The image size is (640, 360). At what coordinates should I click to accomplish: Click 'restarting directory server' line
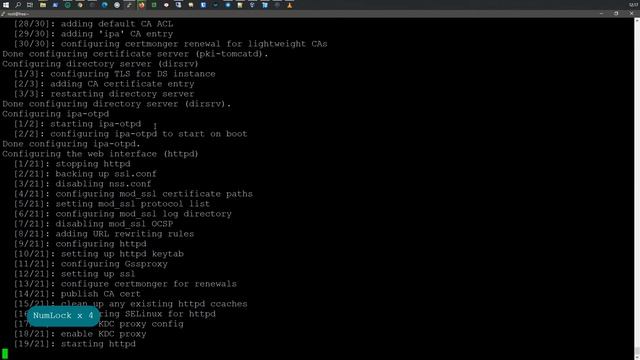[x=104, y=94]
